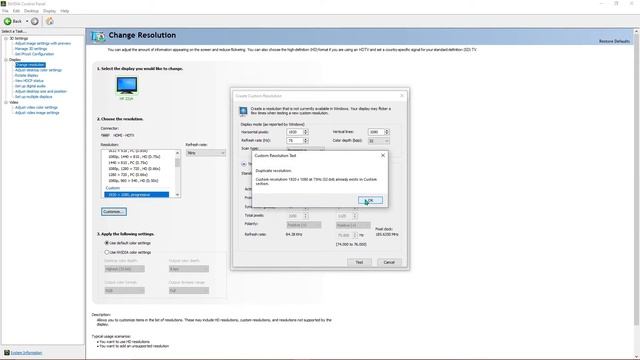Select Use NVIDIA color settings radio

tap(107, 252)
